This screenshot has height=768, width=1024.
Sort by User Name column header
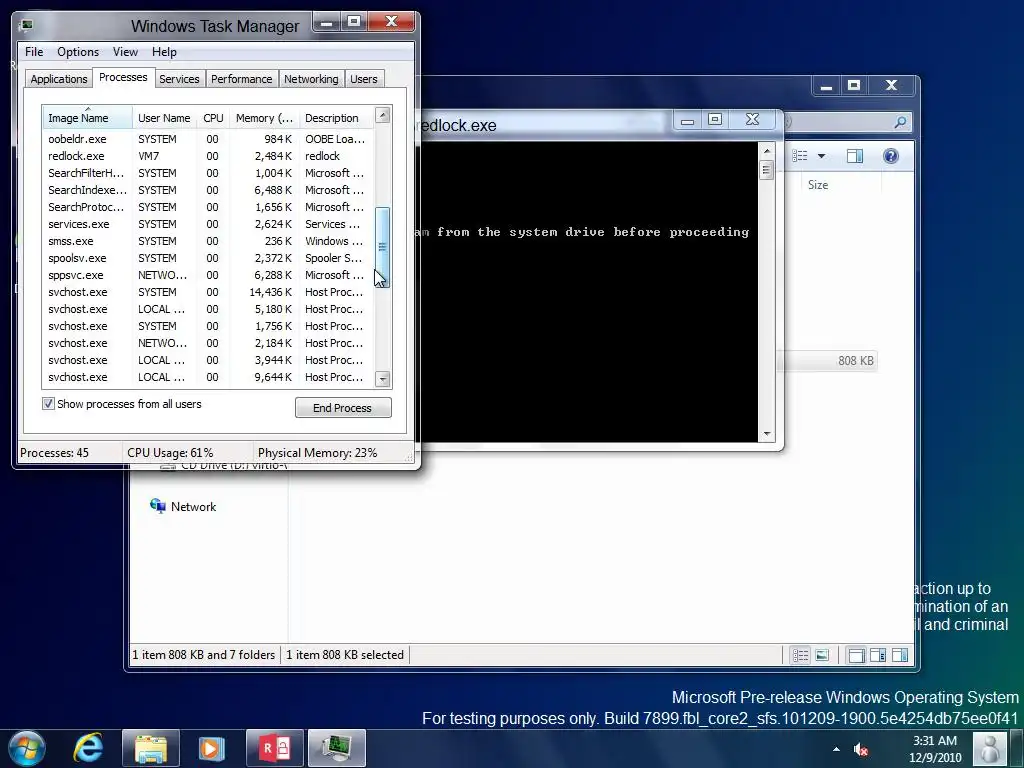[164, 118]
